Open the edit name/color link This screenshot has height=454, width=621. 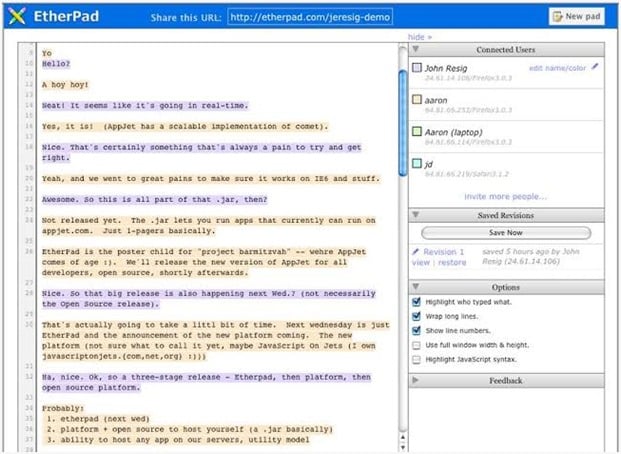(x=557, y=68)
